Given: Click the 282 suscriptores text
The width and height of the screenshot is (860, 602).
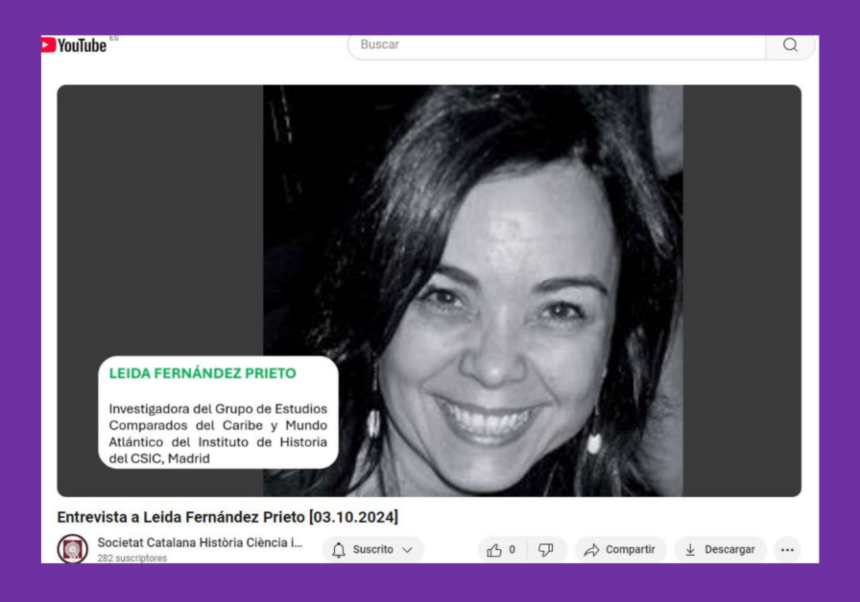Looking at the screenshot, I should [132, 558].
